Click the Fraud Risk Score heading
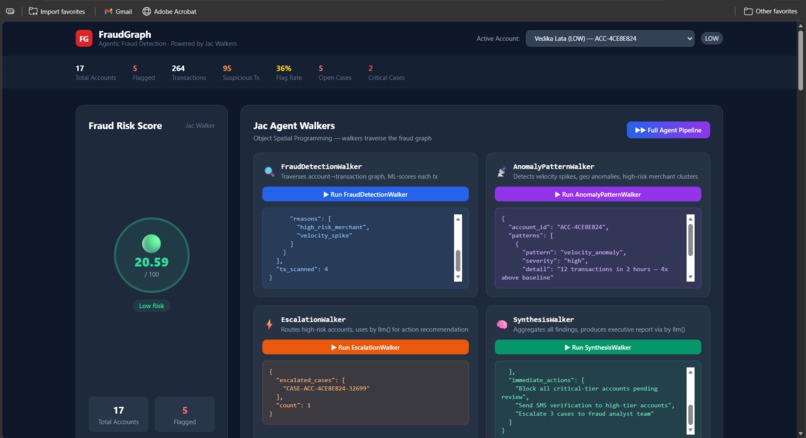This screenshot has height=438, width=806. (125, 126)
